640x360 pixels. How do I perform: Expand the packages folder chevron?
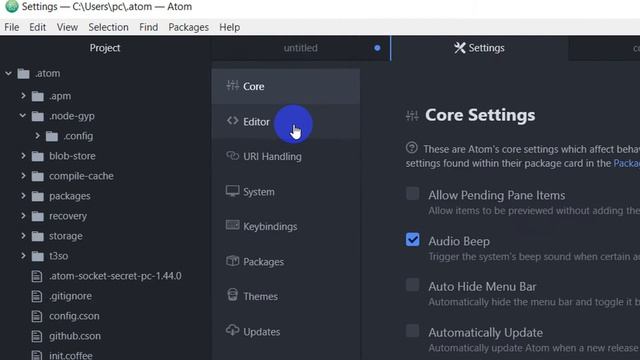23,196
